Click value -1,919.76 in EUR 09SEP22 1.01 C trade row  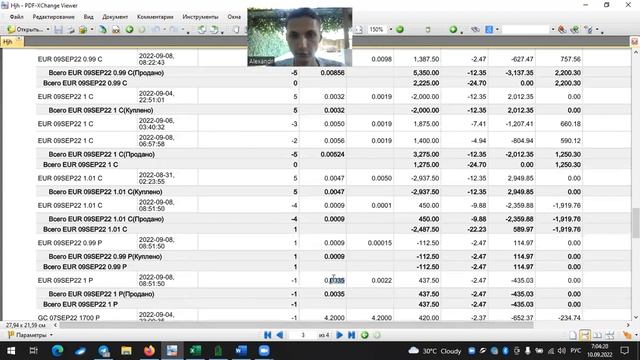pyautogui.click(x=567, y=205)
